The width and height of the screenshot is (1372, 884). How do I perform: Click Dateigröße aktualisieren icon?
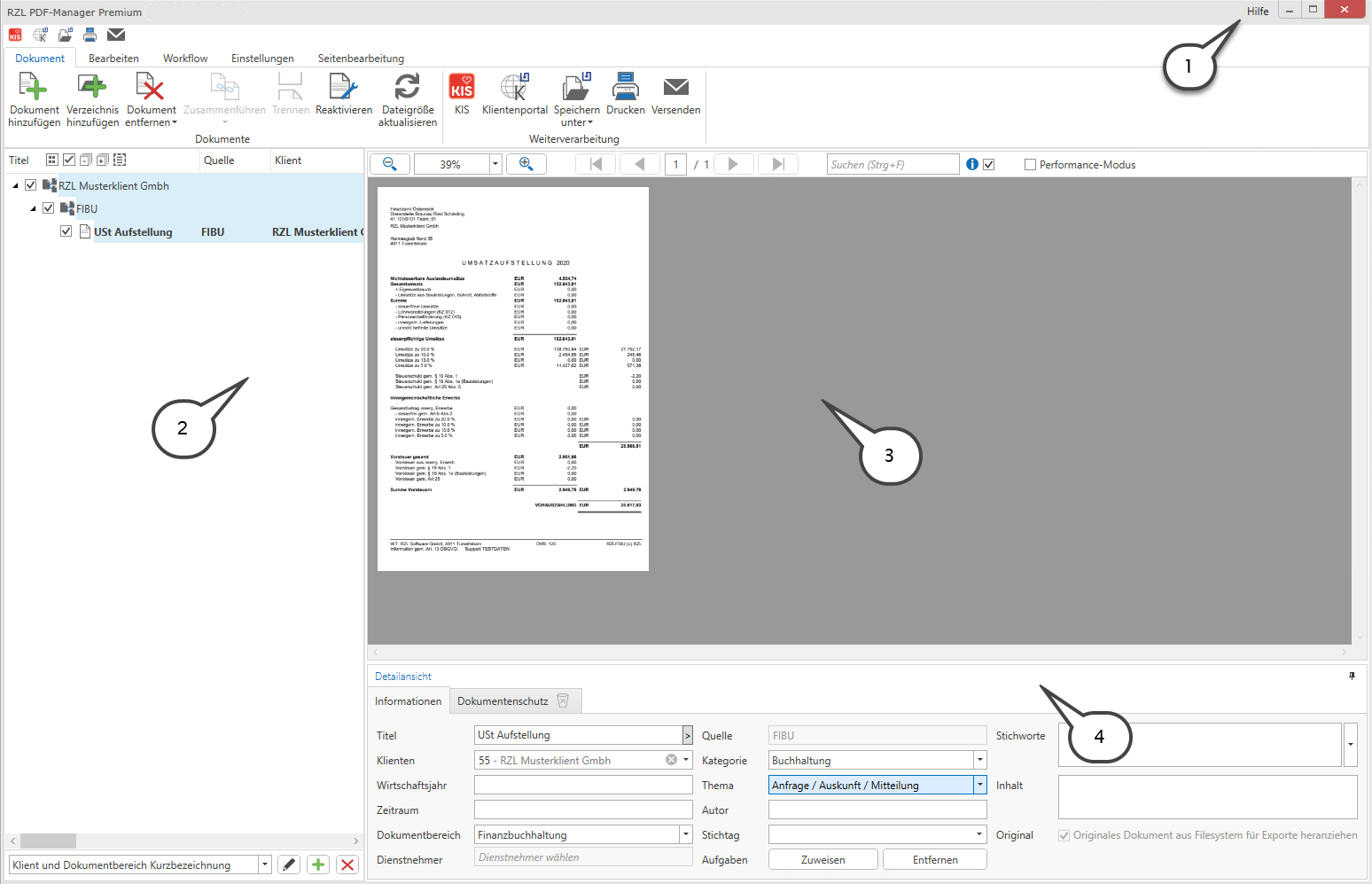(407, 88)
